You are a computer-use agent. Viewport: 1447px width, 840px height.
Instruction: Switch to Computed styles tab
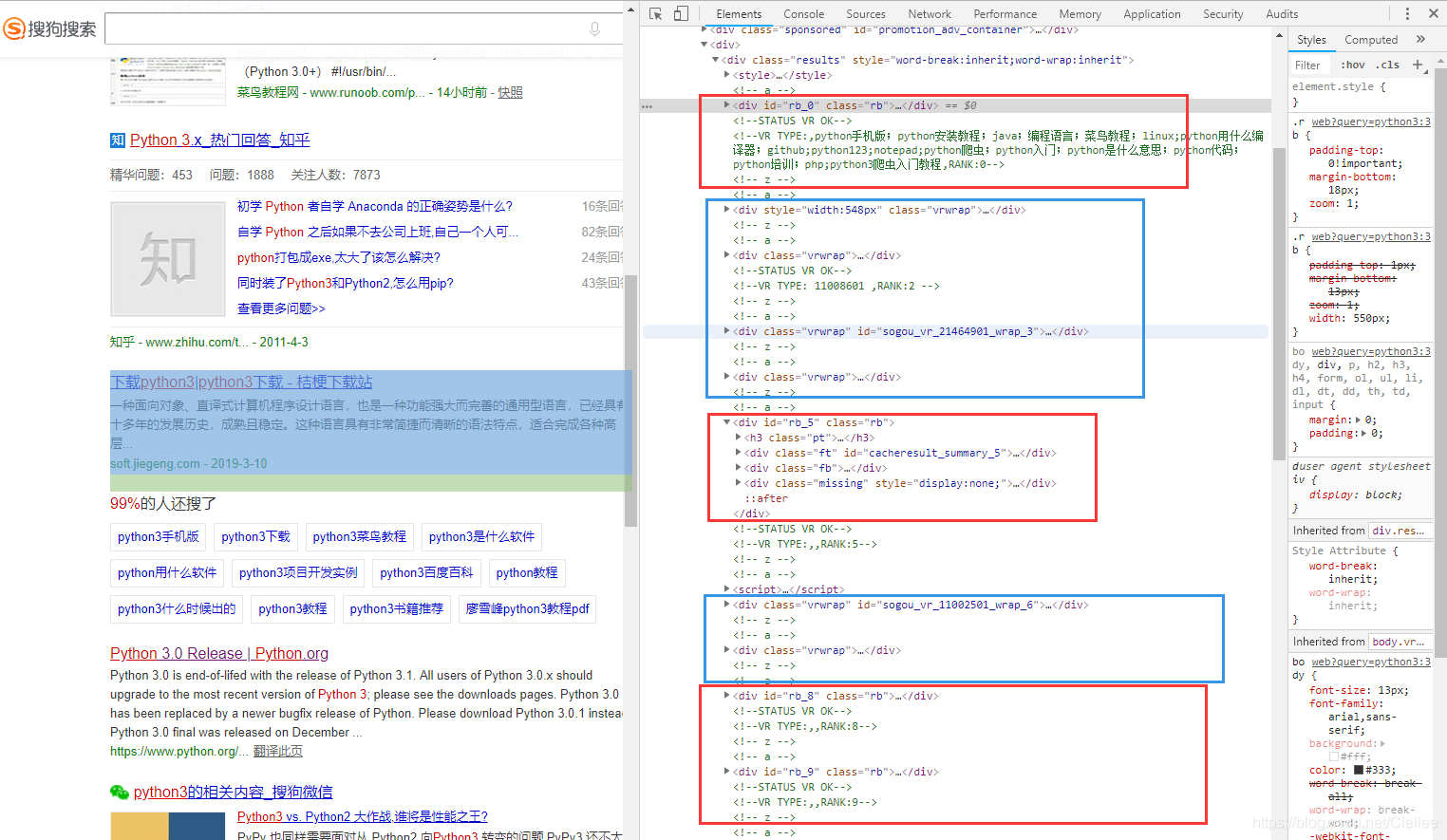coord(1371,40)
